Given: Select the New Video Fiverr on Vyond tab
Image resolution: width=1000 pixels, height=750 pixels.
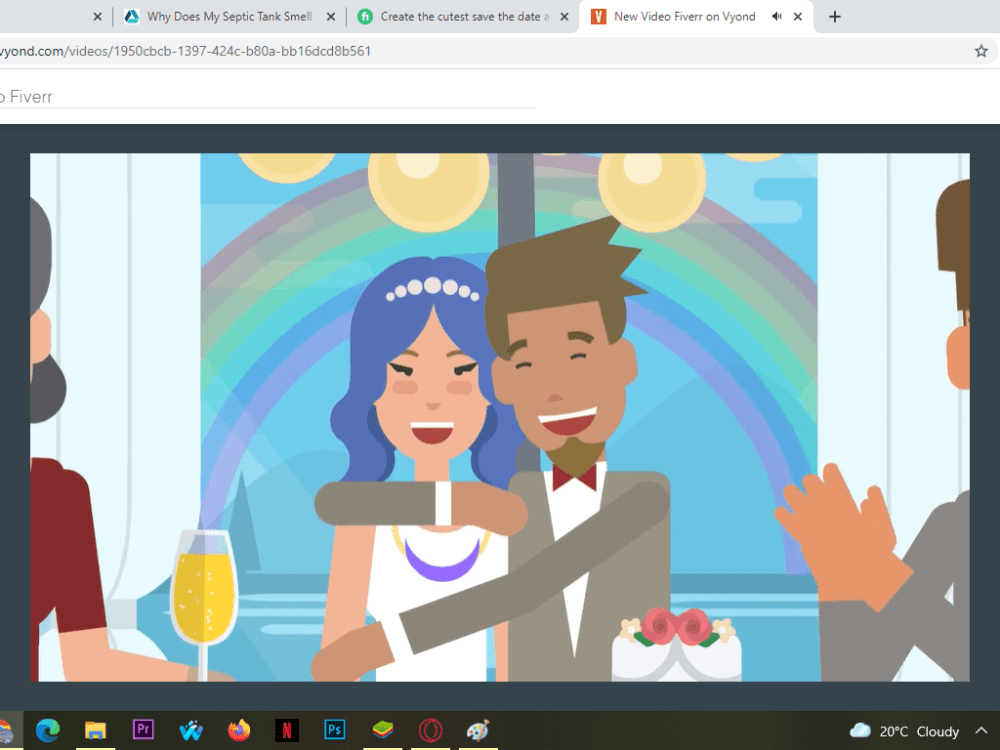Looking at the screenshot, I should tap(684, 17).
